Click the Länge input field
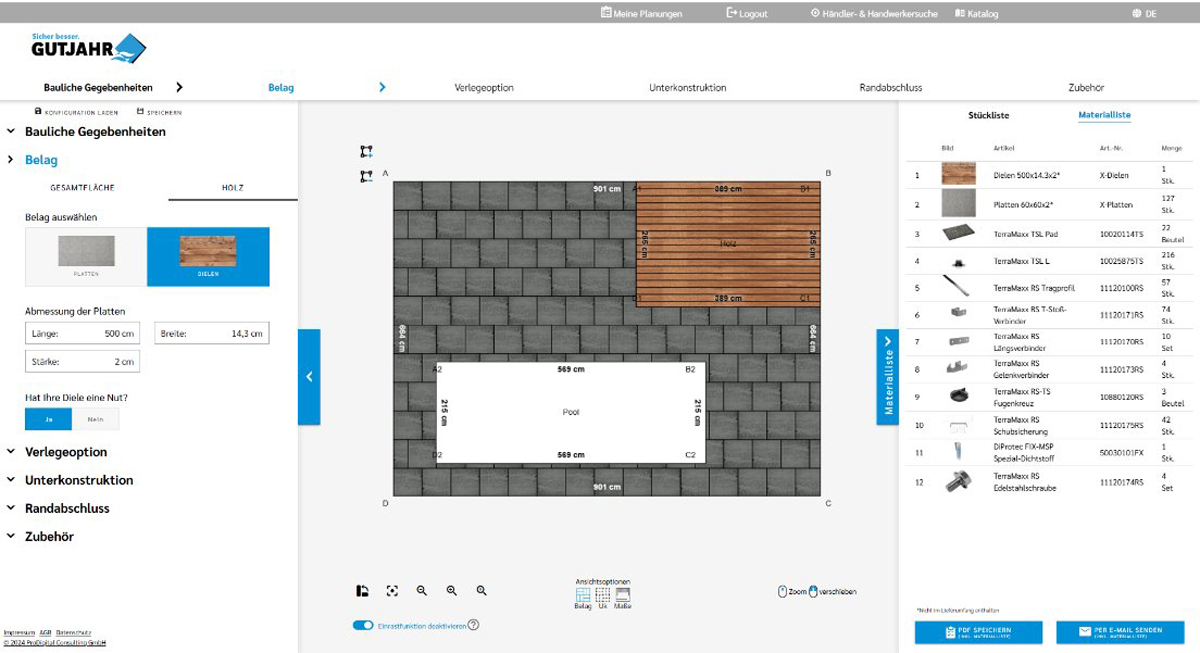Image resolution: width=1200 pixels, height=653 pixels. pyautogui.click(x=85, y=333)
